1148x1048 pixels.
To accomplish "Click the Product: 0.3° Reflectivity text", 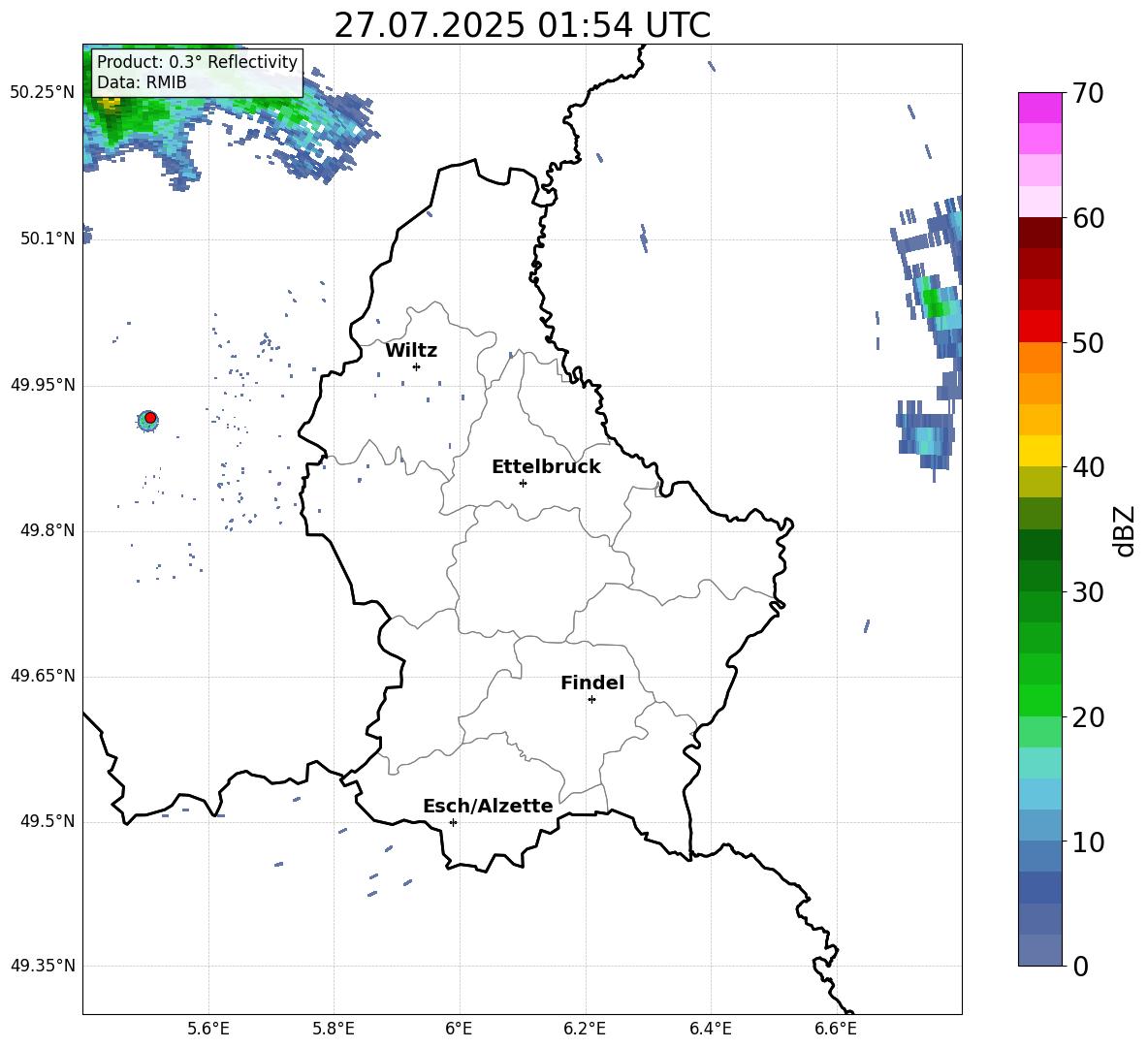I will pyautogui.click(x=197, y=62).
